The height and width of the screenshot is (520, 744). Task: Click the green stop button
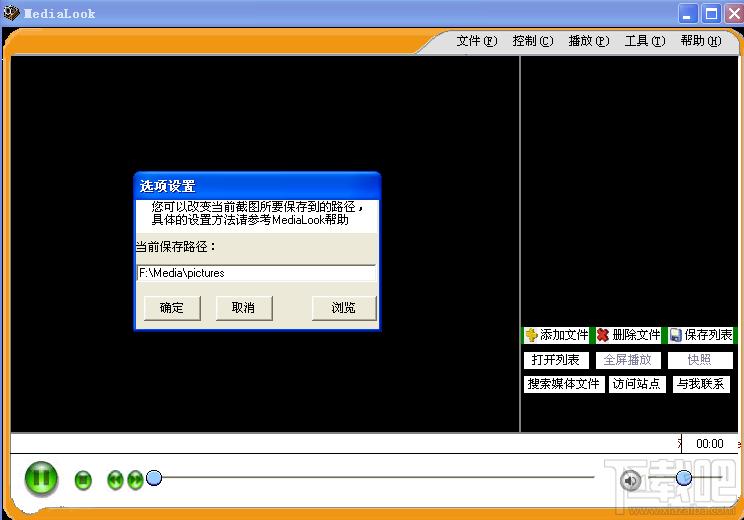click(x=83, y=480)
